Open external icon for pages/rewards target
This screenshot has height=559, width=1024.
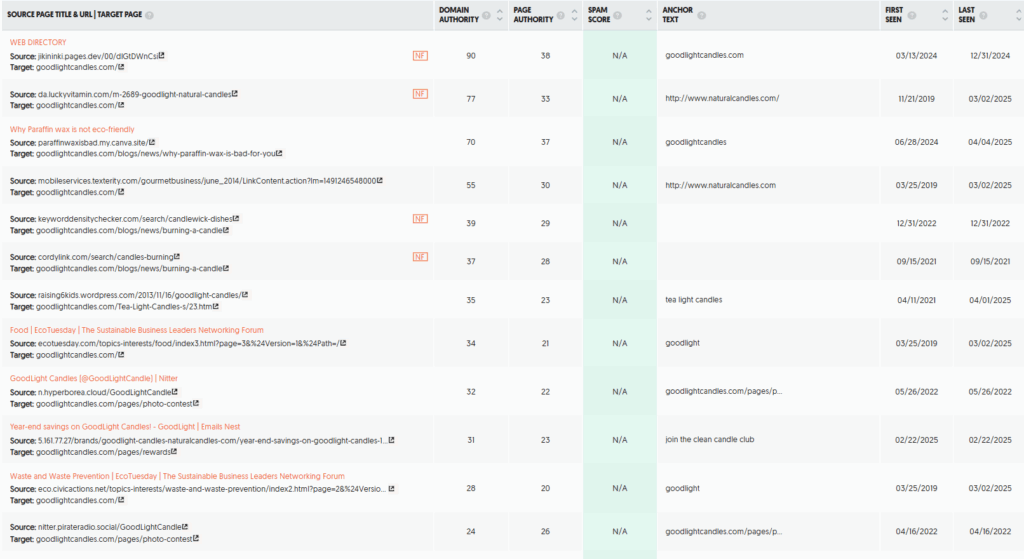pos(174,452)
